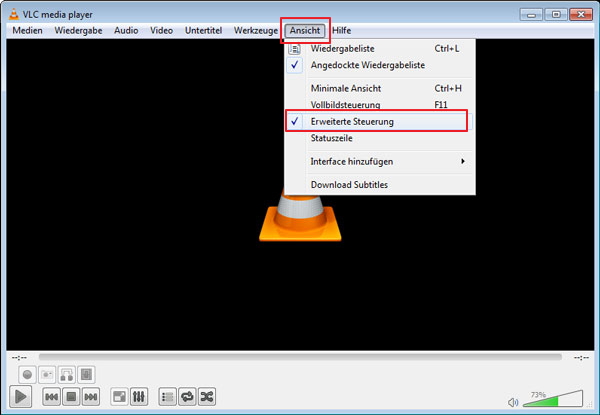Click the VLC cone icon in title bar
The image size is (600, 415).
(x=14, y=15)
